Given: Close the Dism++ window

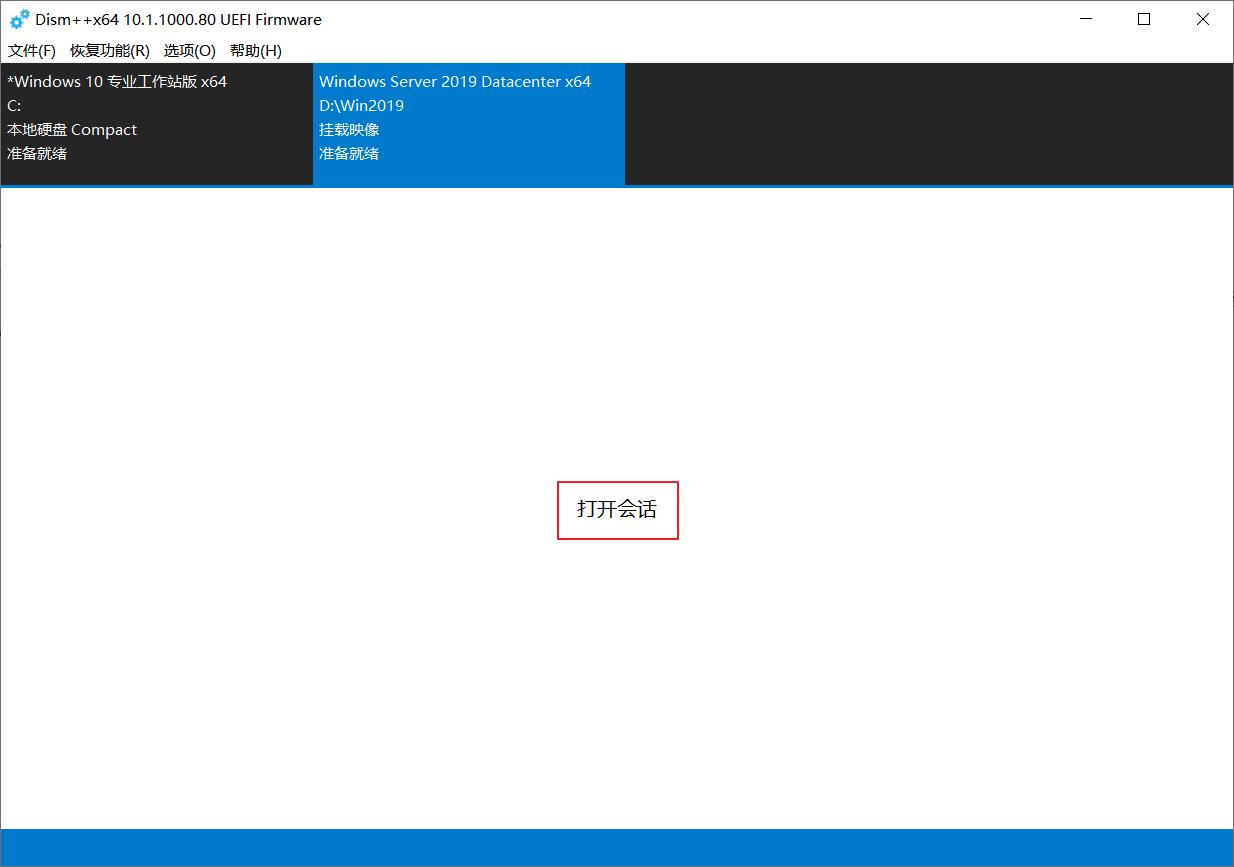Looking at the screenshot, I should 1202,18.
